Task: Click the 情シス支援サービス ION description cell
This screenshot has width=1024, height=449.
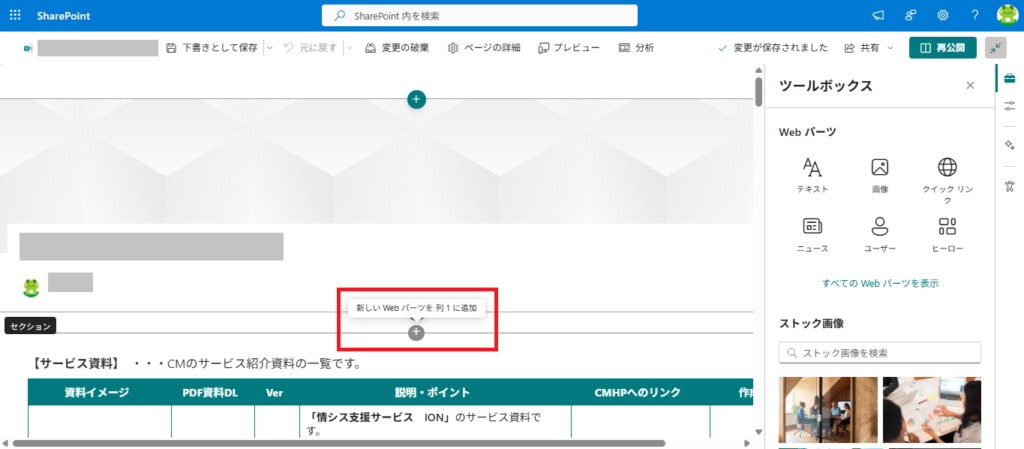Action: coord(435,424)
